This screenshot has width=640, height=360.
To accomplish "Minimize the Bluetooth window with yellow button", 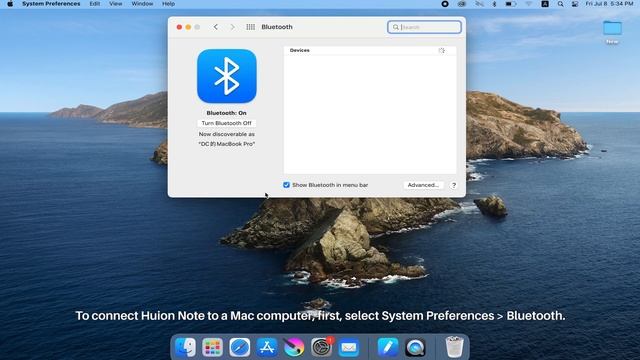I will pos(188,27).
